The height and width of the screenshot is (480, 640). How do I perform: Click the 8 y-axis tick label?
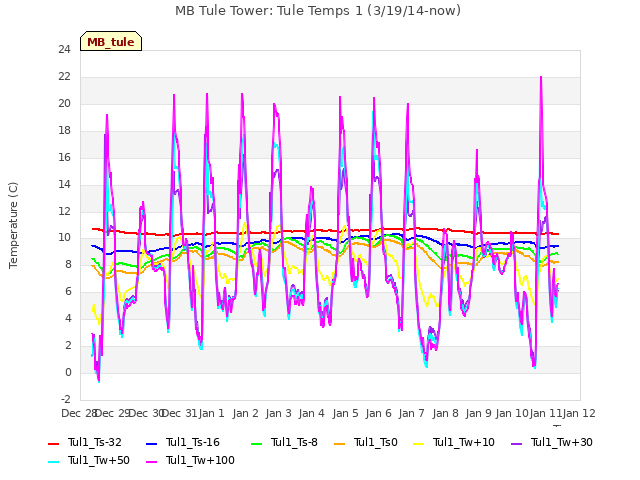click(x=68, y=264)
